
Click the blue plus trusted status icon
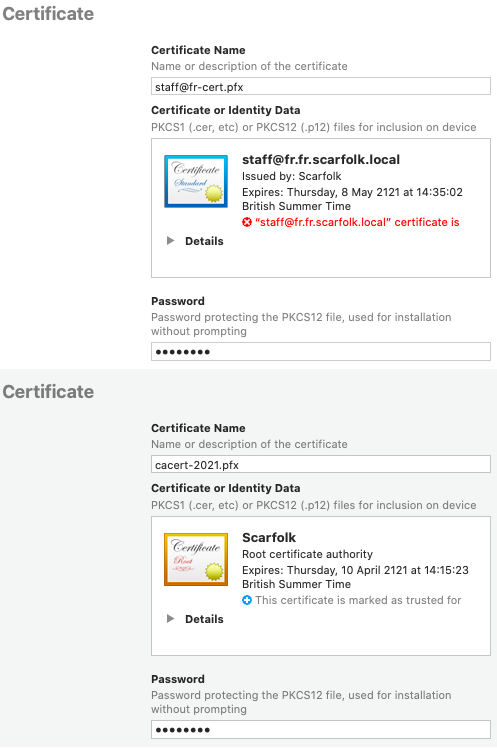[247, 600]
